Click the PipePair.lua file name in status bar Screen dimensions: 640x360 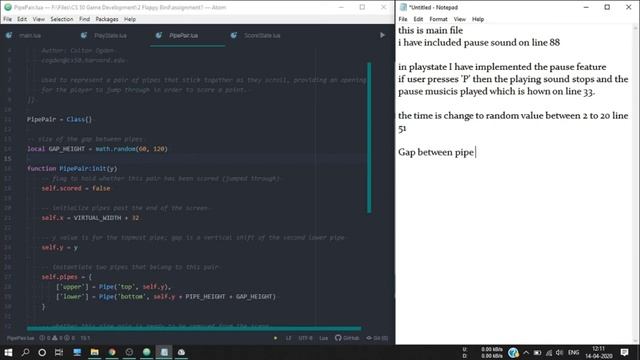coord(20,338)
